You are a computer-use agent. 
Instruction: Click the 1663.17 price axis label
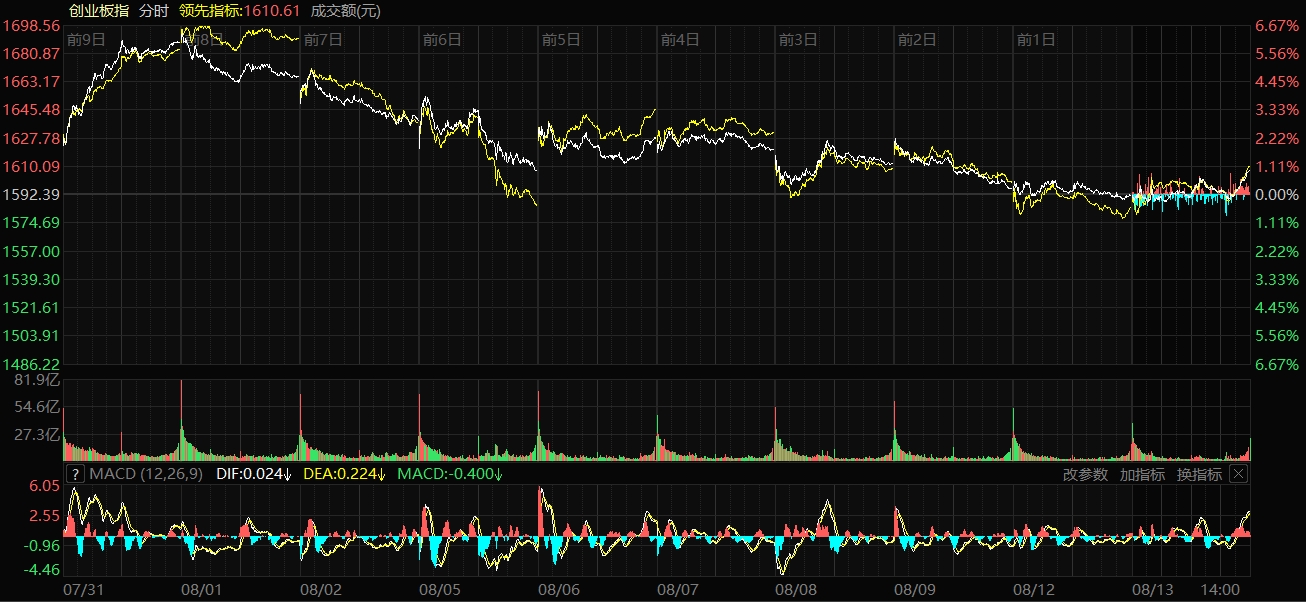click(32, 81)
